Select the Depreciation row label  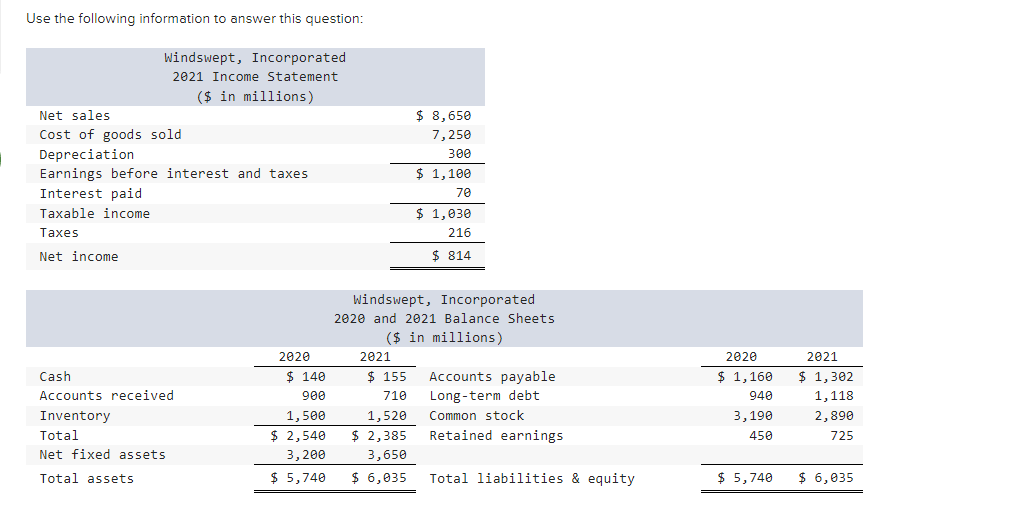[87, 154]
